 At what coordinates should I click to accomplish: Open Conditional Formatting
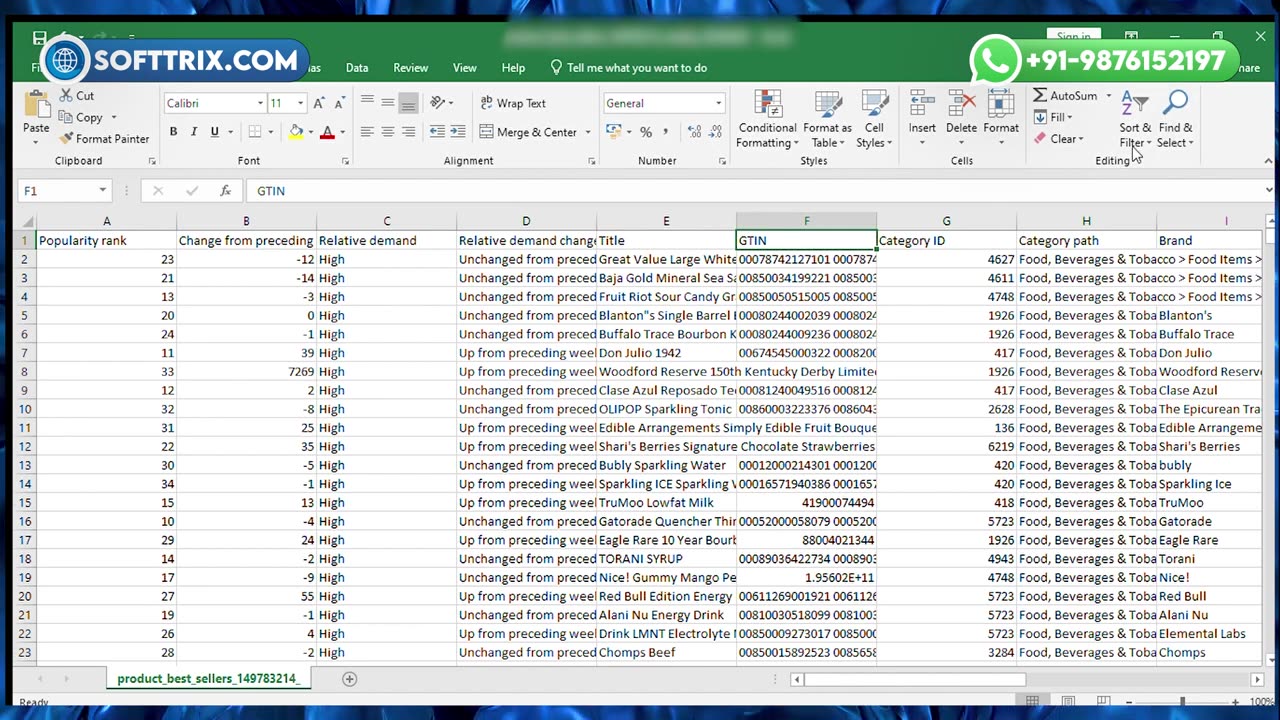pyautogui.click(x=767, y=119)
